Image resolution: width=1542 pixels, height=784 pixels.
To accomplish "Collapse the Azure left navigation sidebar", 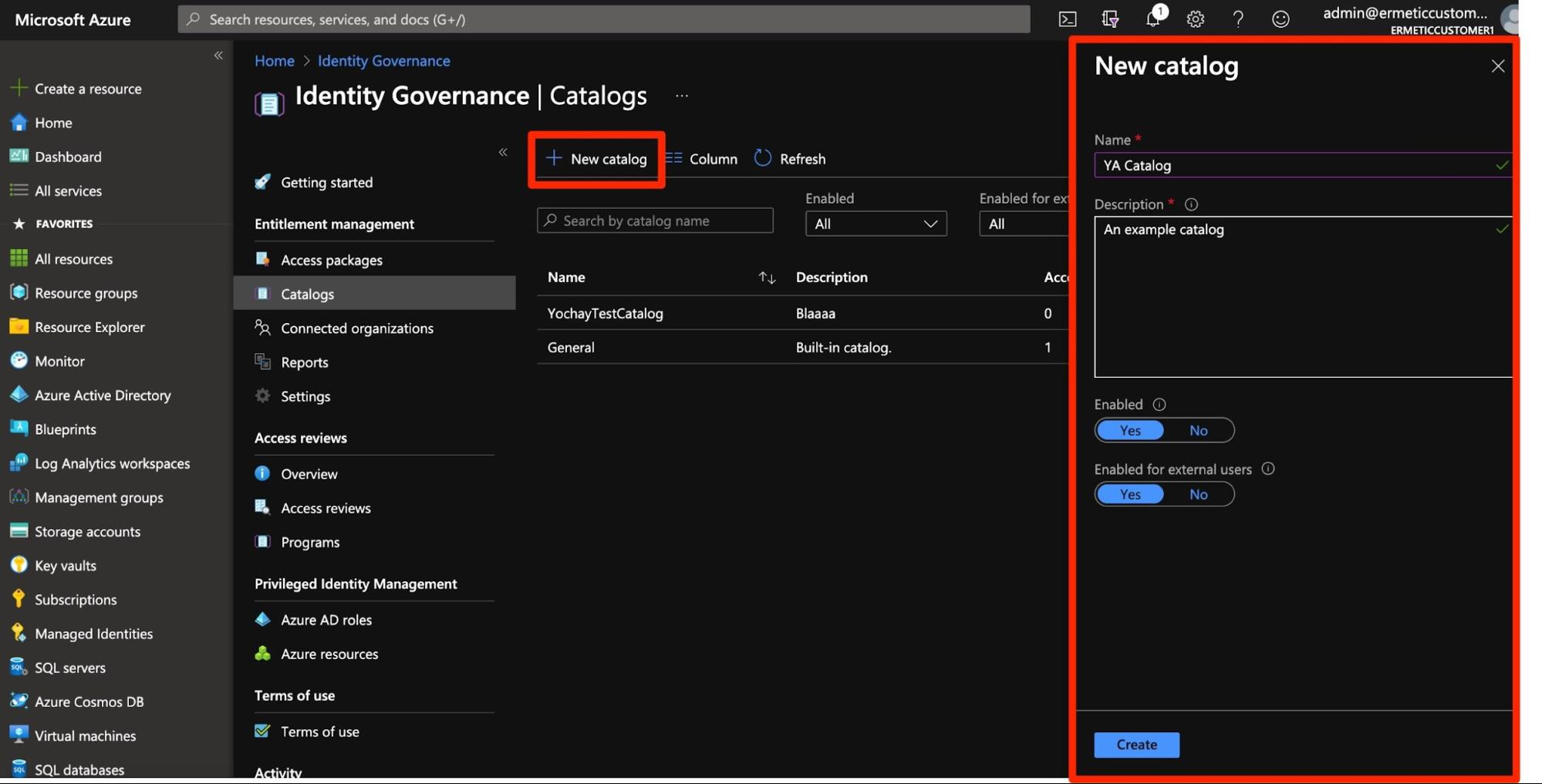I will click(218, 56).
